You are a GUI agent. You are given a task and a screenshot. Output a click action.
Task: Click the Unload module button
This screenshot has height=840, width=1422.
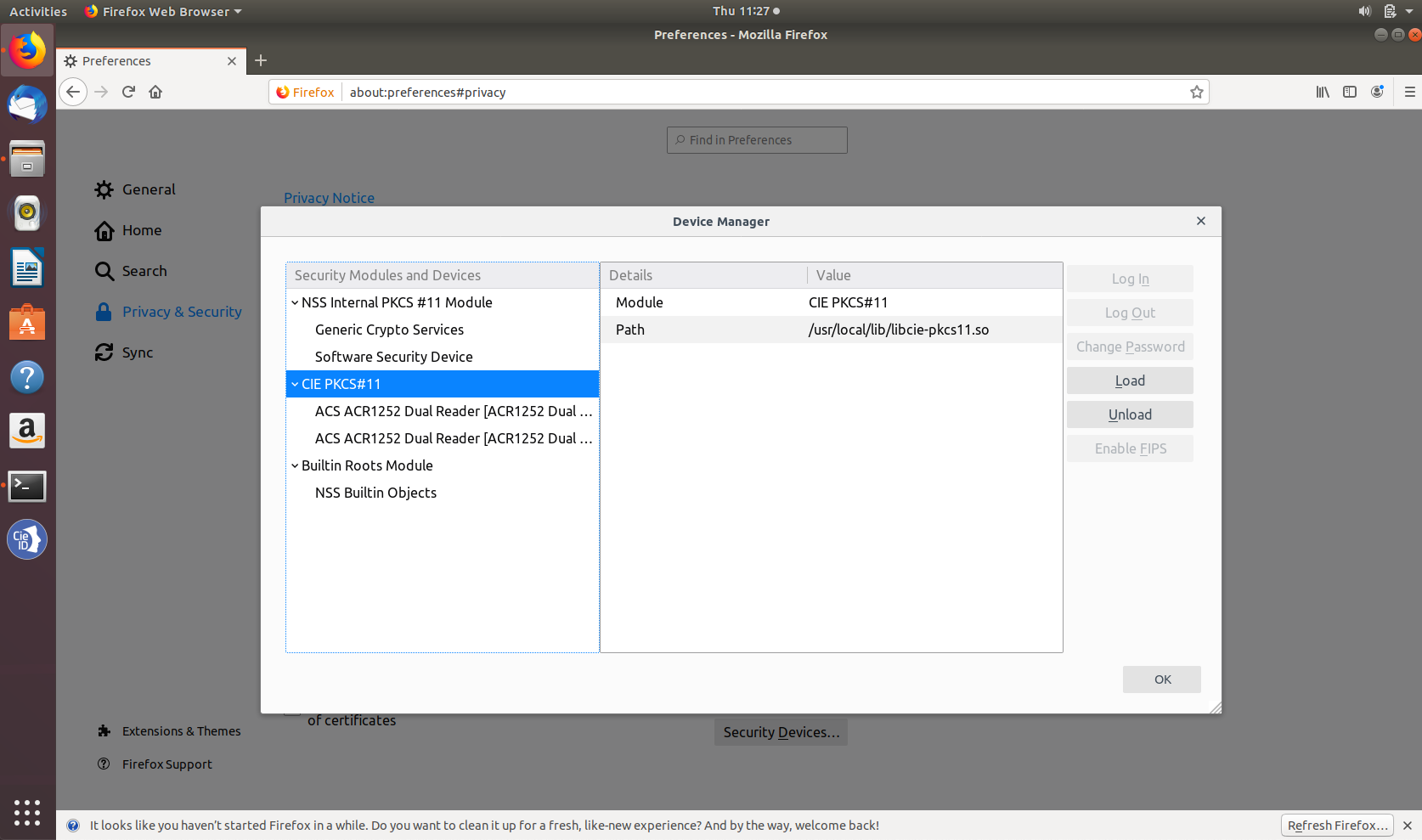1130,414
